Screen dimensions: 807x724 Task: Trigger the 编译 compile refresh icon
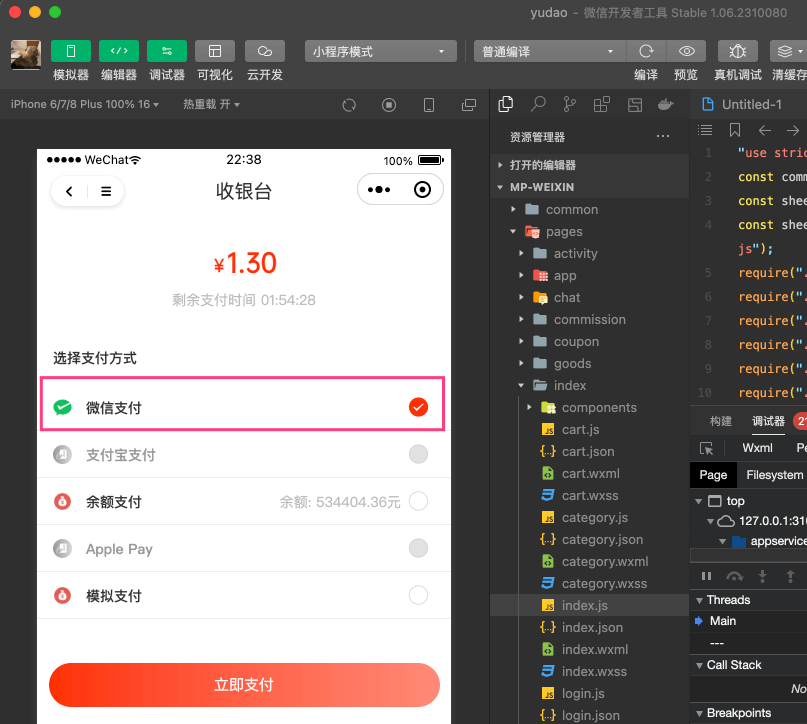tap(646, 49)
